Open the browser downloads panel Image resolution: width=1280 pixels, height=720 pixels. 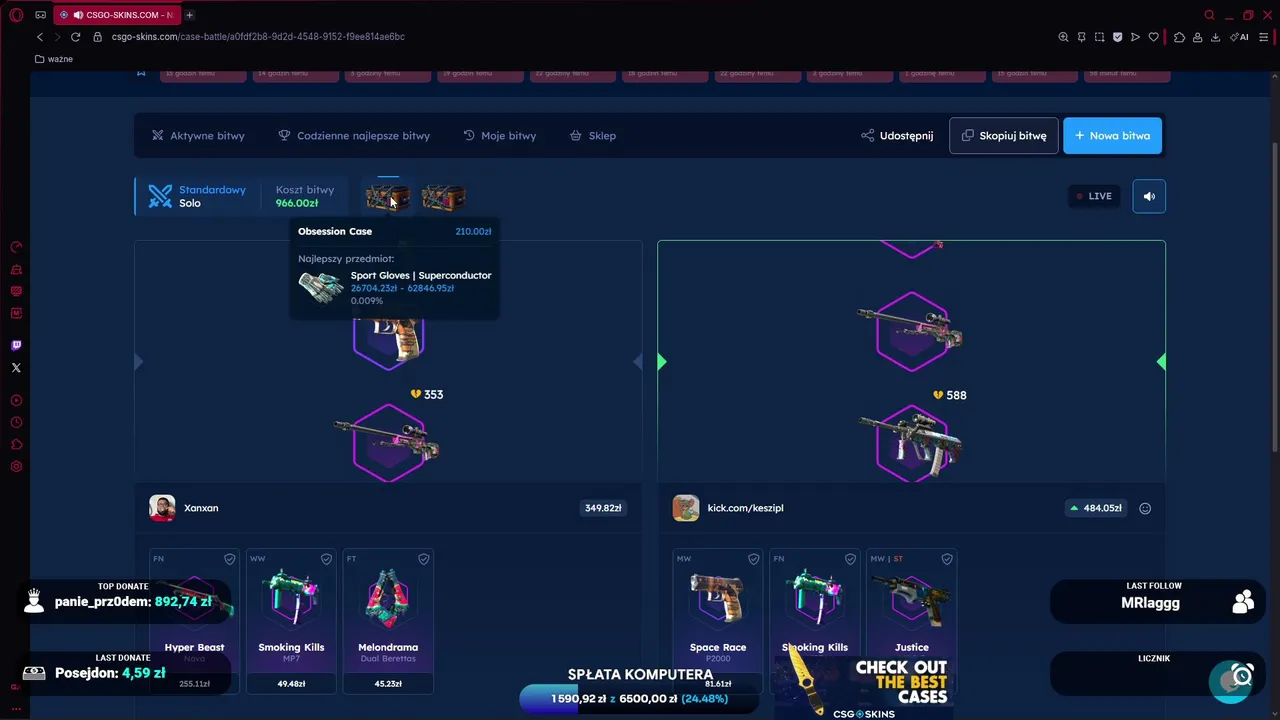[1215, 37]
